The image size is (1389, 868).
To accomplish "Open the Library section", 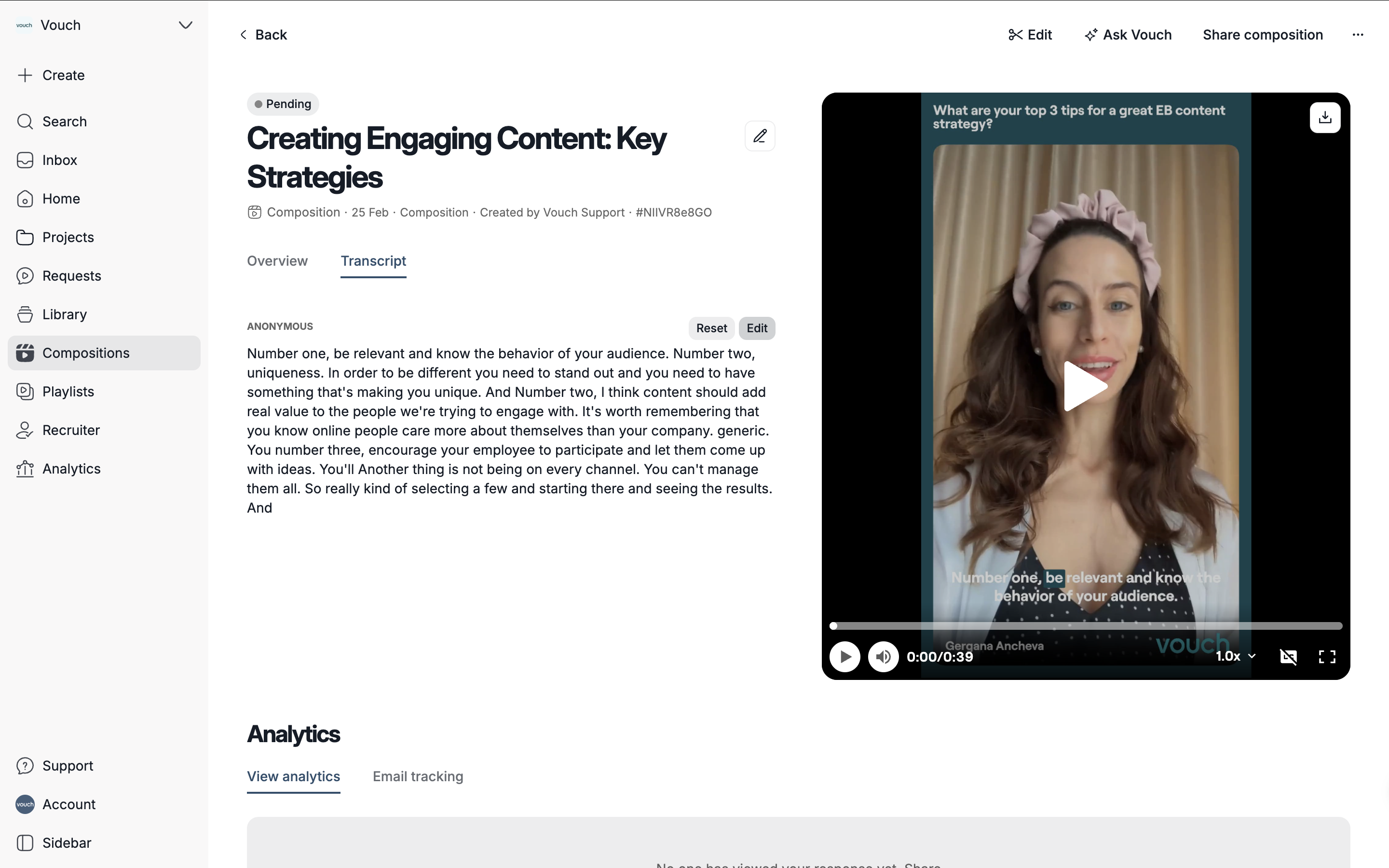I will [x=64, y=314].
